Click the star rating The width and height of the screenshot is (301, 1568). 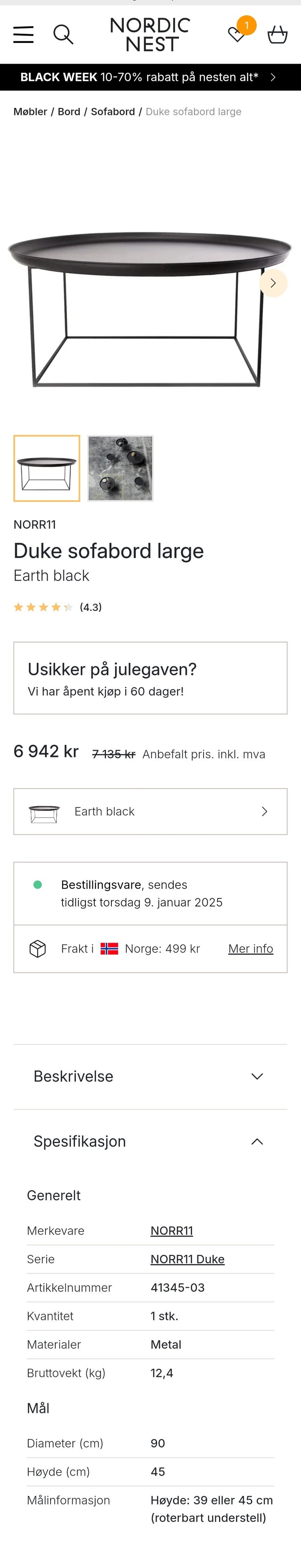coord(43,607)
